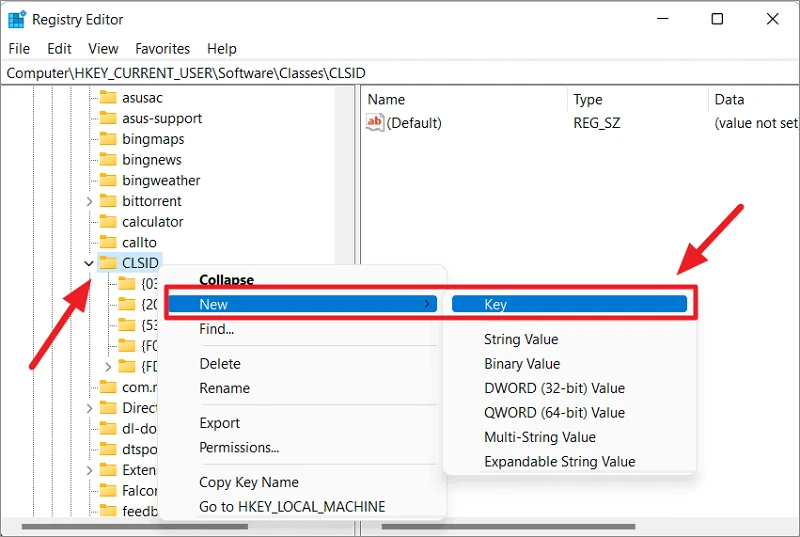Viewport: 800px width, 537px height.
Task: Click the feedb folder icon
Action: [x=108, y=510]
